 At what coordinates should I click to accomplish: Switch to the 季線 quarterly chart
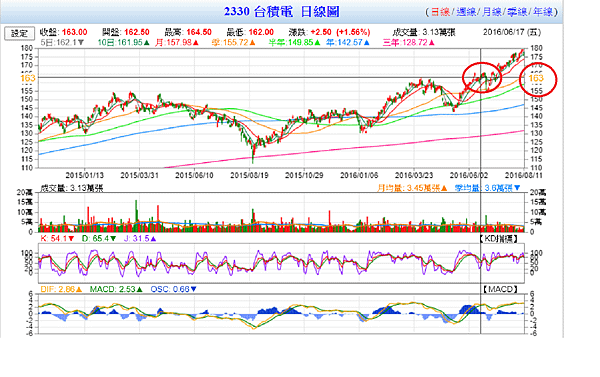[517, 12]
